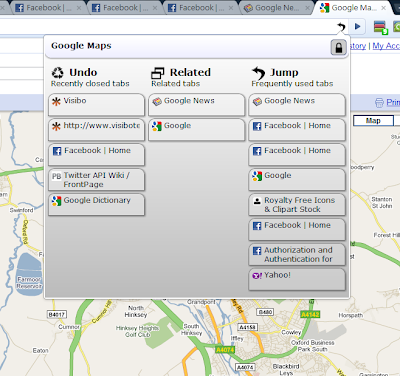Open the My Account link
This screenshot has width=400, height=376.
(386, 46)
